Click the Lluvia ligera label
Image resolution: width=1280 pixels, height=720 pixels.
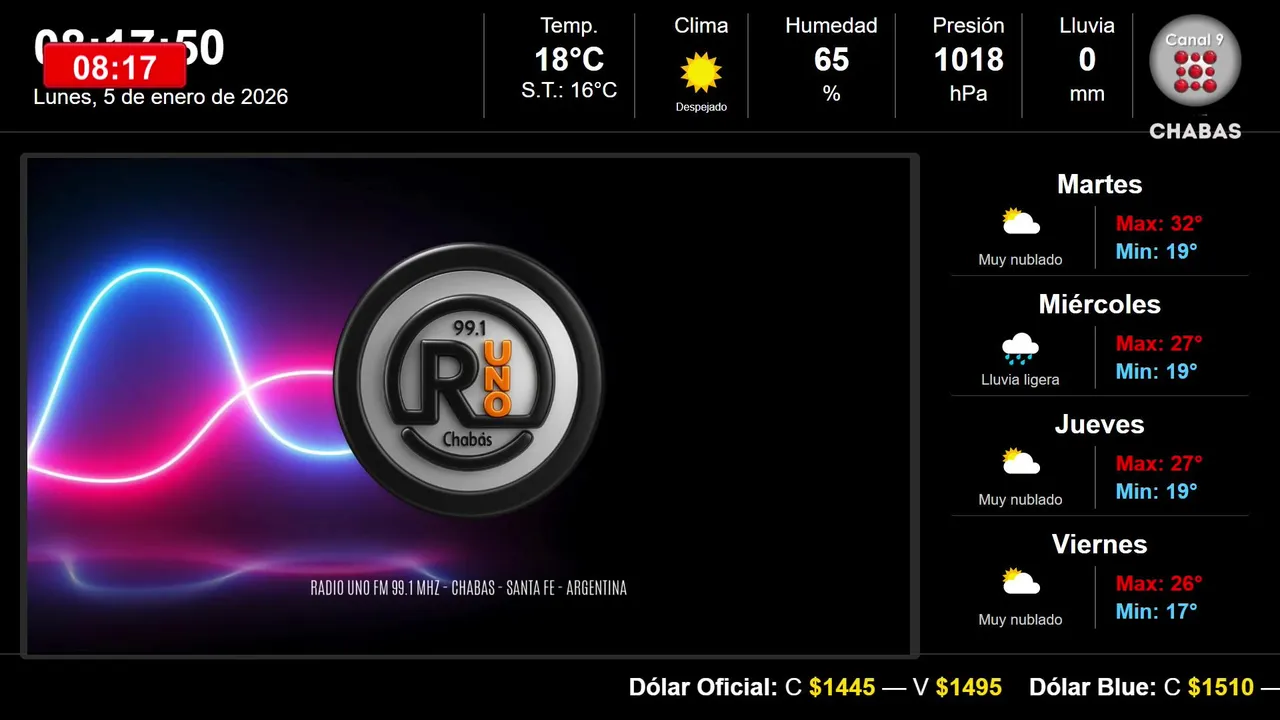click(x=1020, y=380)
